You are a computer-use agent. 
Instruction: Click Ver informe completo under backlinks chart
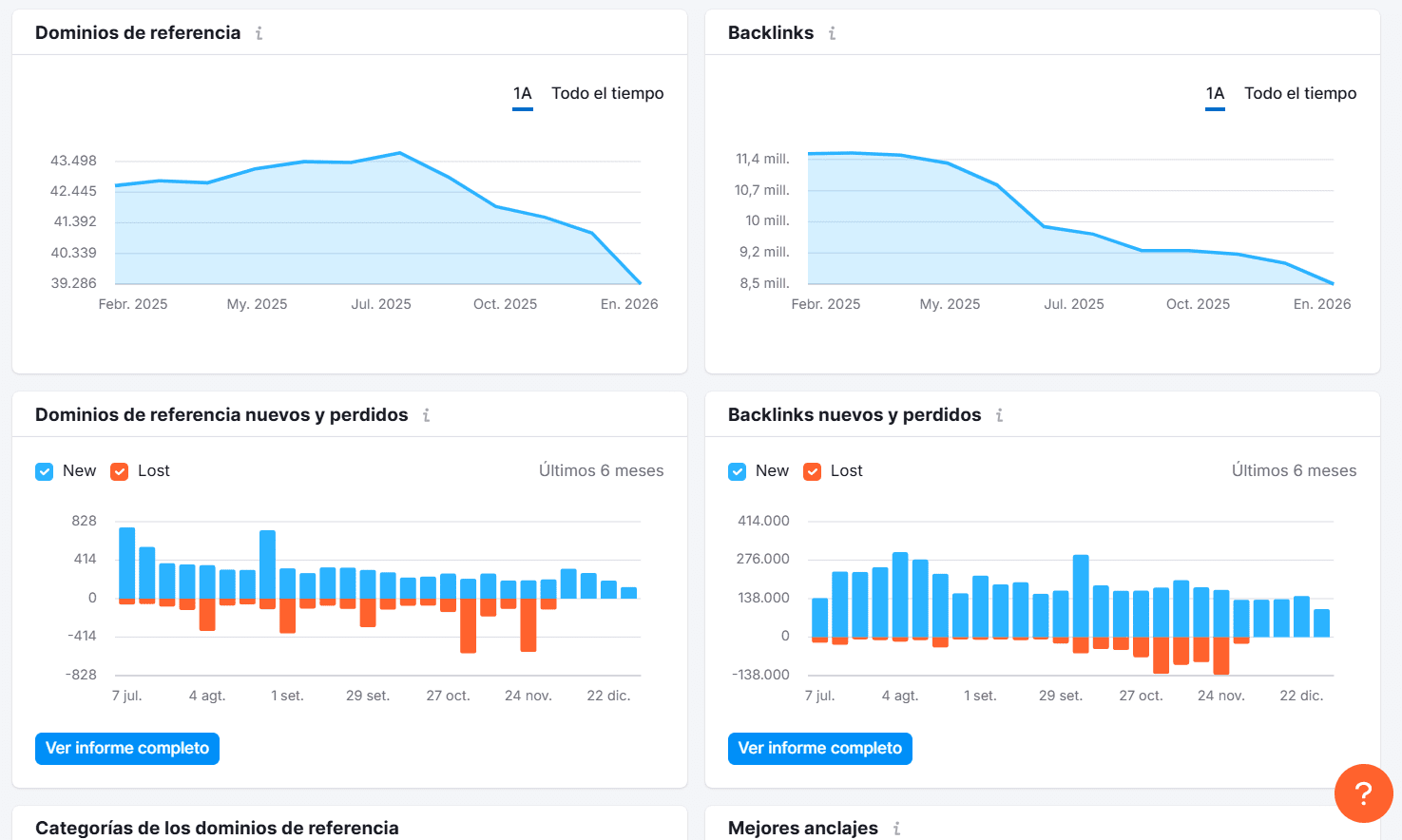click(819, 748)
